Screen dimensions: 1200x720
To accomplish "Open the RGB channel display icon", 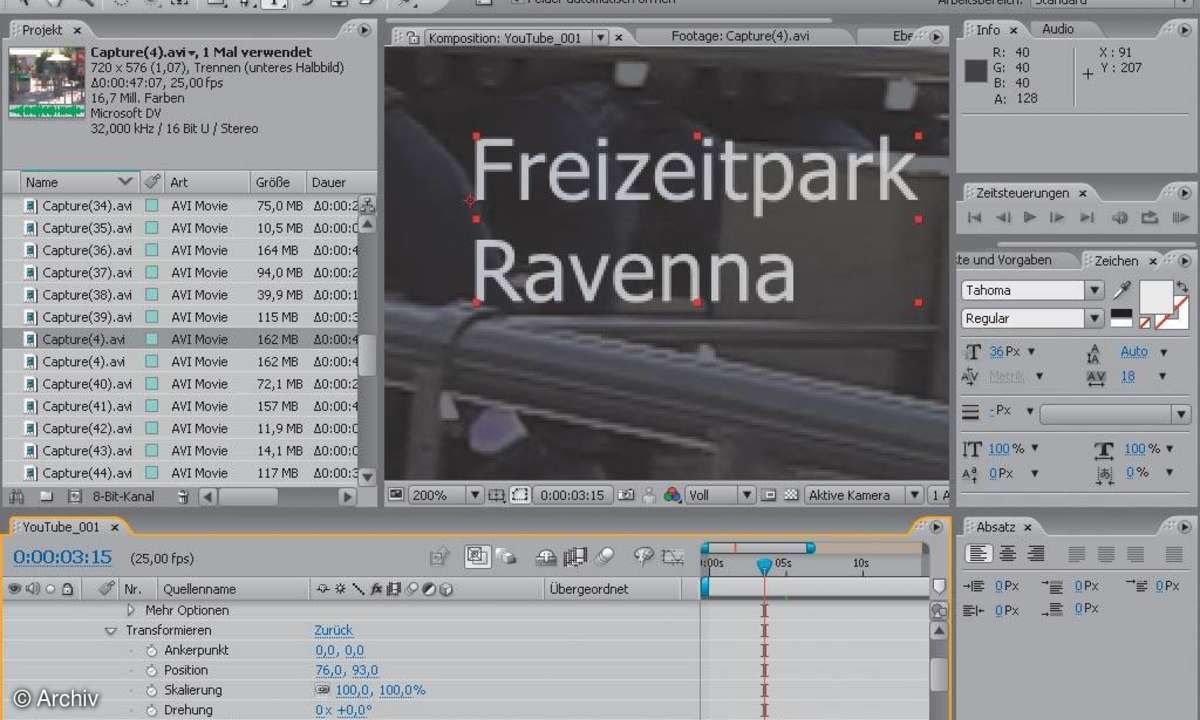I will (672, 495).
